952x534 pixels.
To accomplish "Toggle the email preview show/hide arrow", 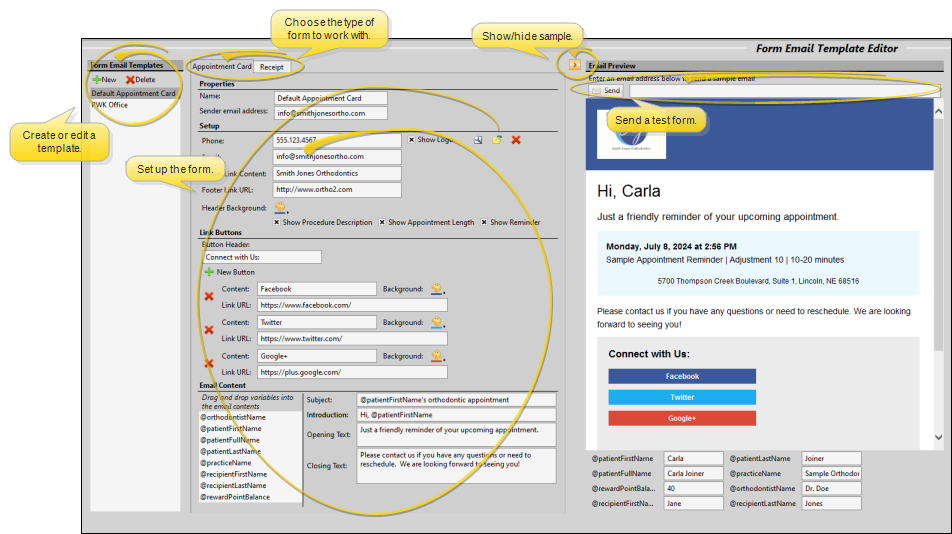I will (574, 65).
